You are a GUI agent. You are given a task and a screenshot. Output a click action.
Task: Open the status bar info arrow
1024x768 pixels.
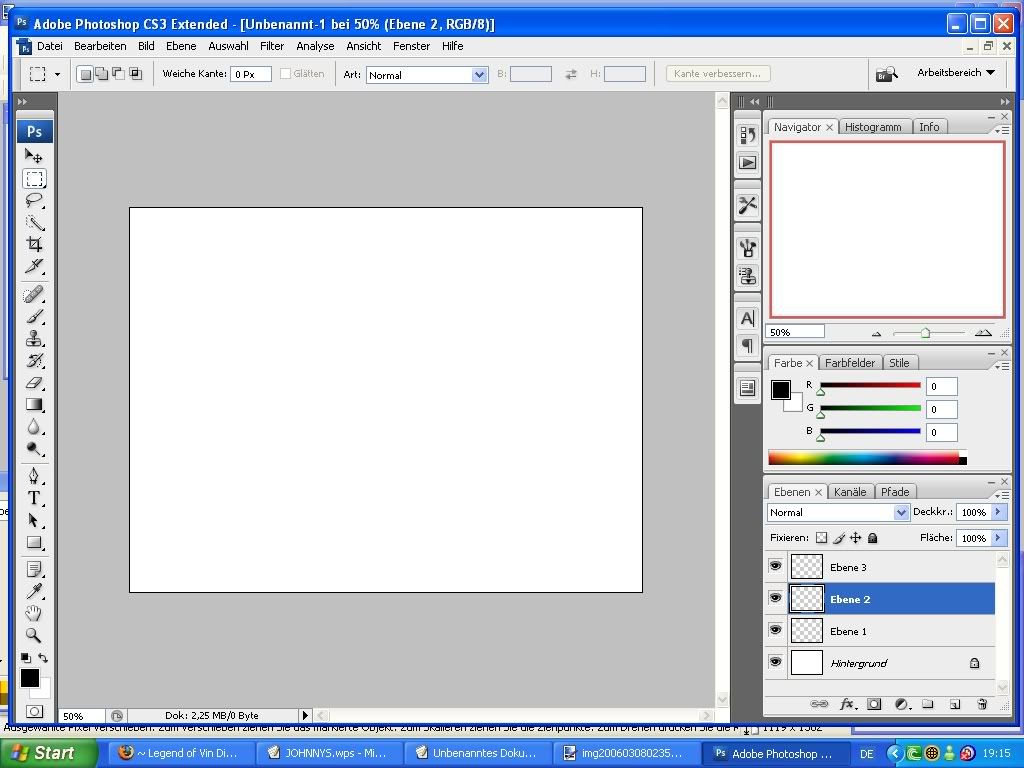pyautogui.click(x=305, y=716)
